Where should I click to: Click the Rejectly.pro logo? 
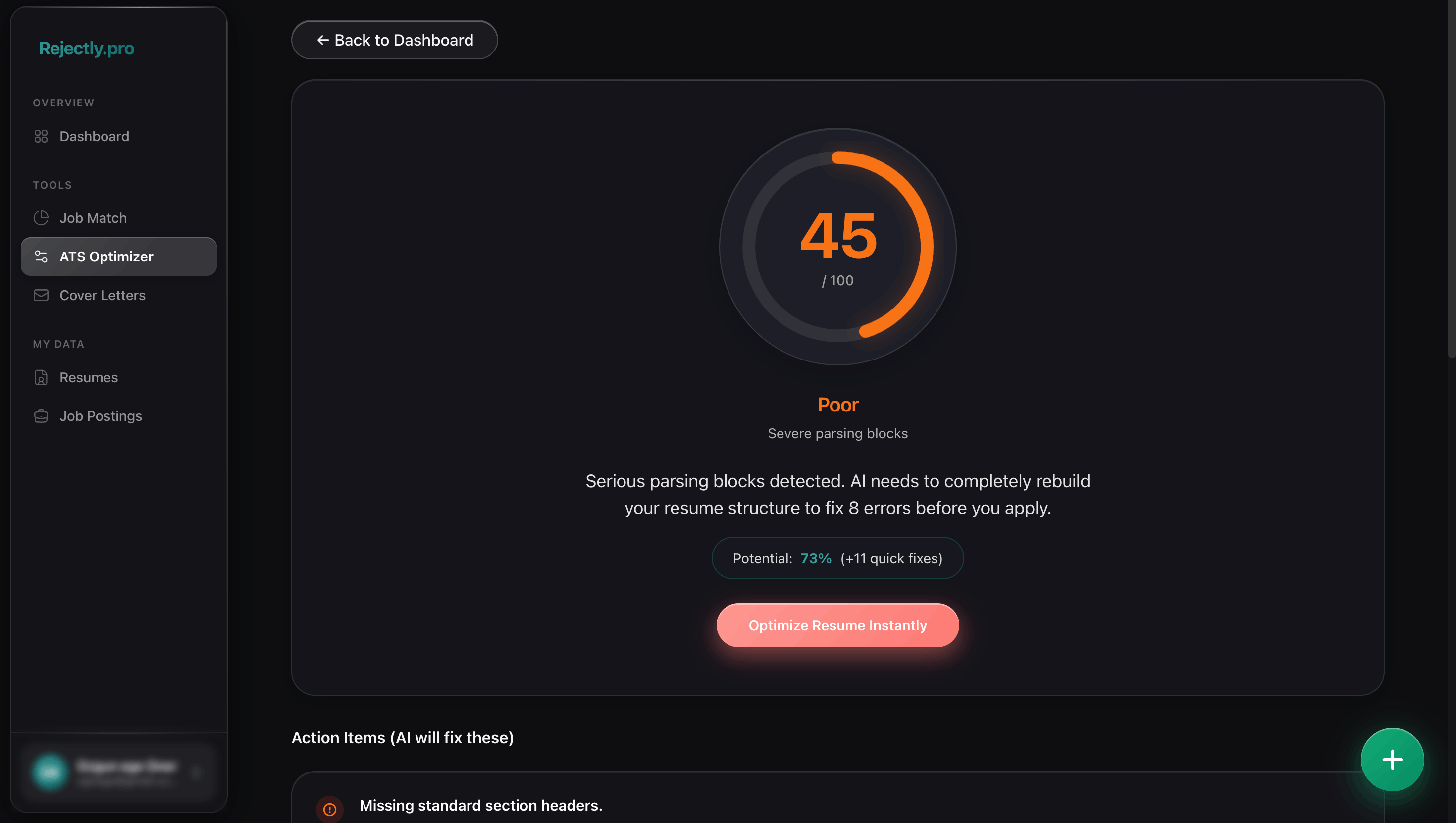(87, 49)
